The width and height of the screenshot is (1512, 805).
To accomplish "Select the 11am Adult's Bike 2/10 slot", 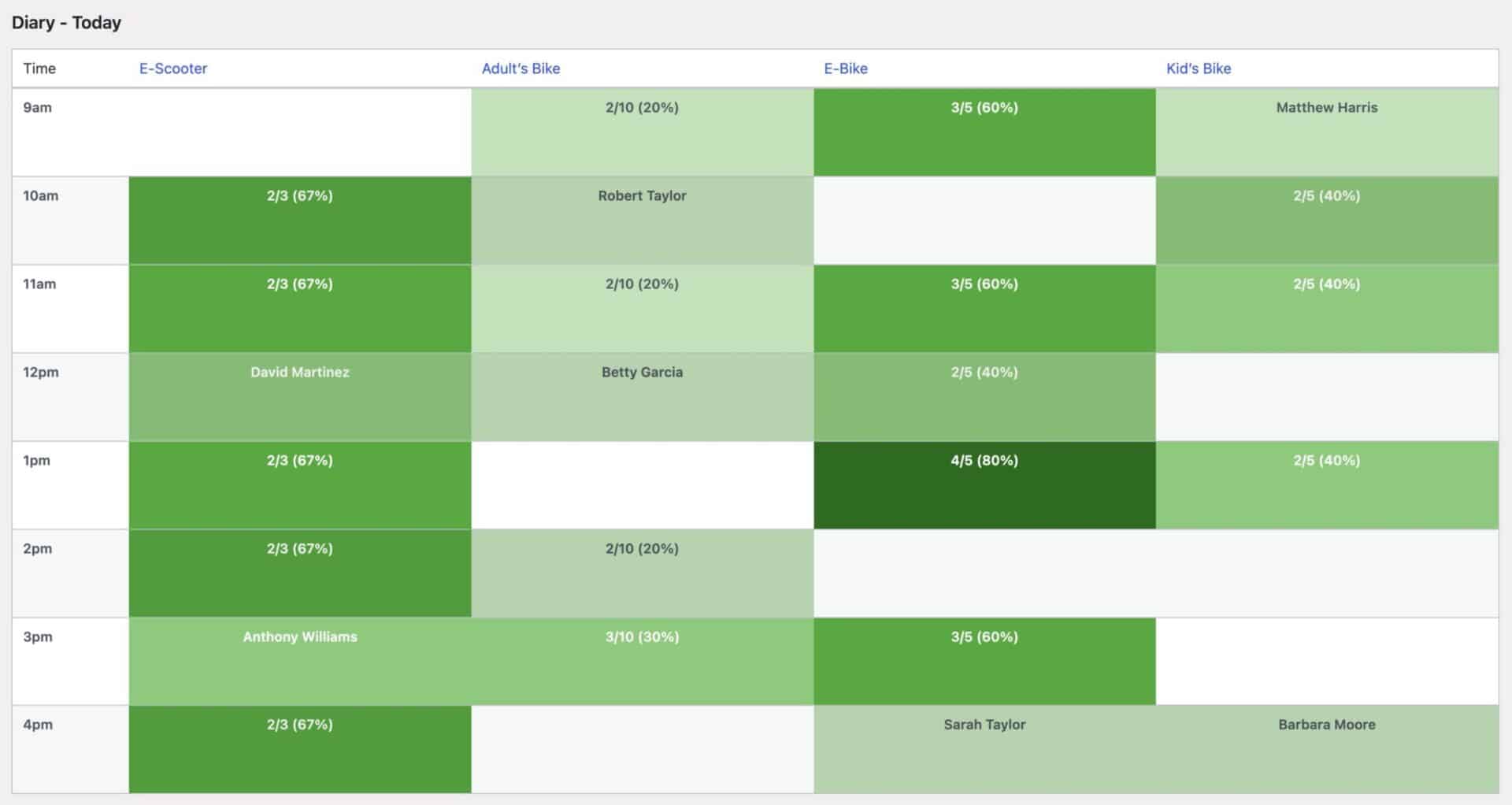I will (x=642, y=309).
